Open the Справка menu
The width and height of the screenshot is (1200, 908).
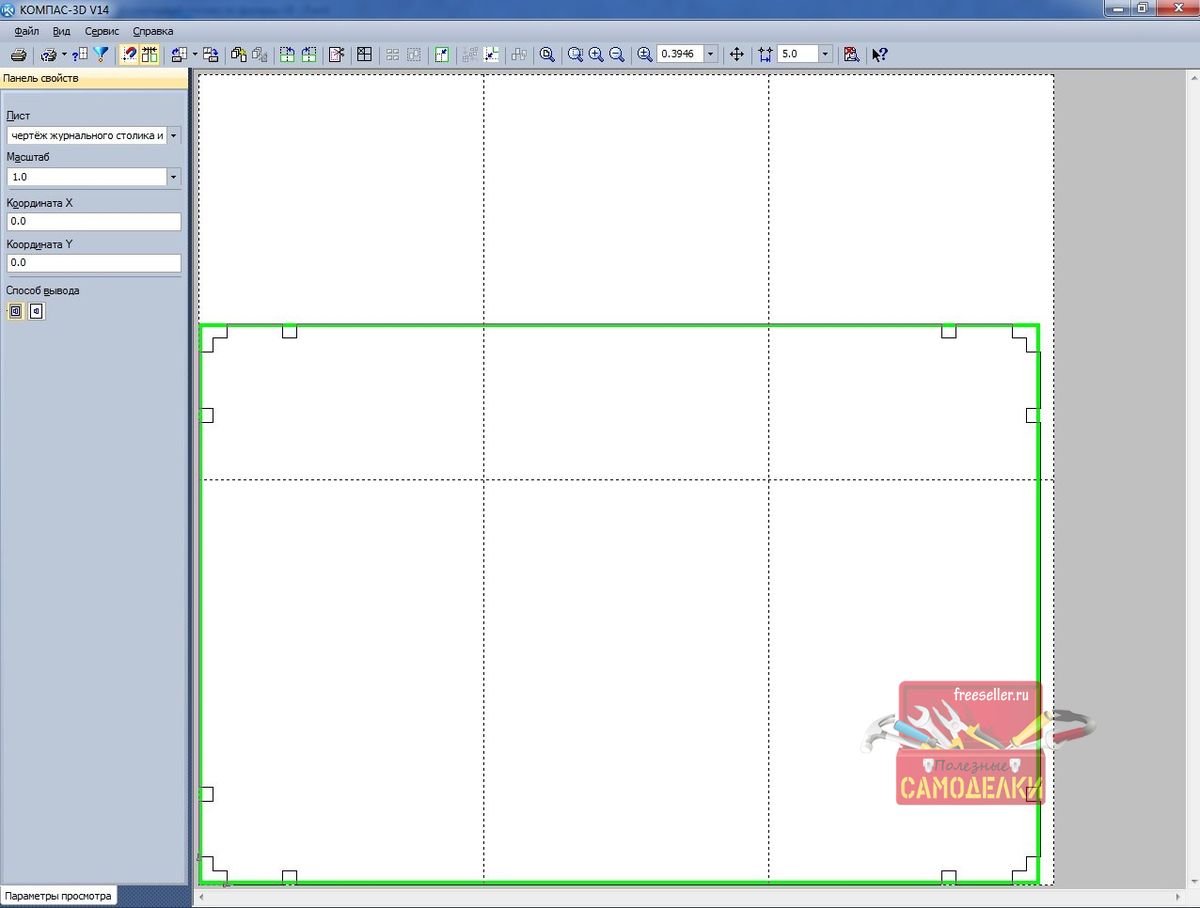click(153, 31)
